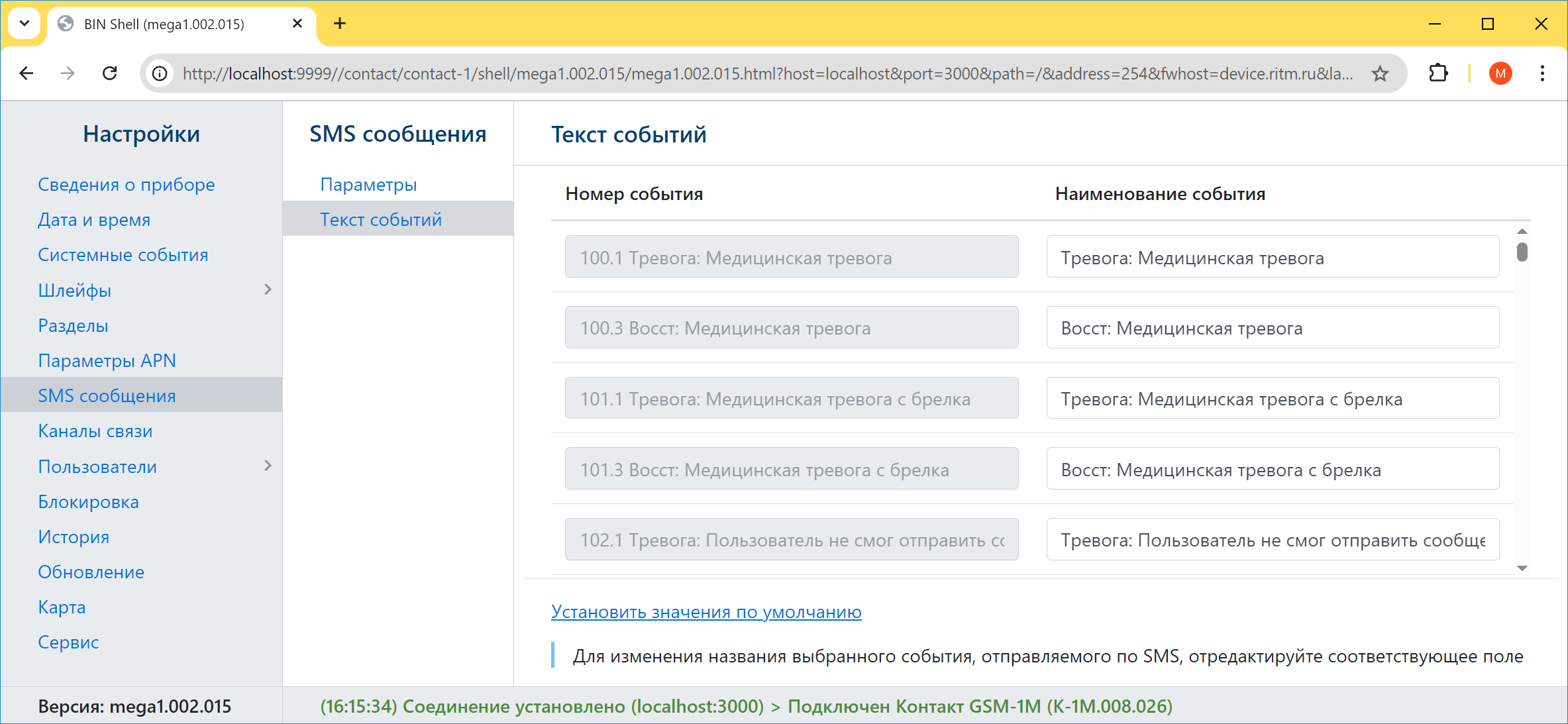The width and height of the screenshot is (1568, 724).
Task: Click the browser back arrow
Action: [x=26, y=73]
